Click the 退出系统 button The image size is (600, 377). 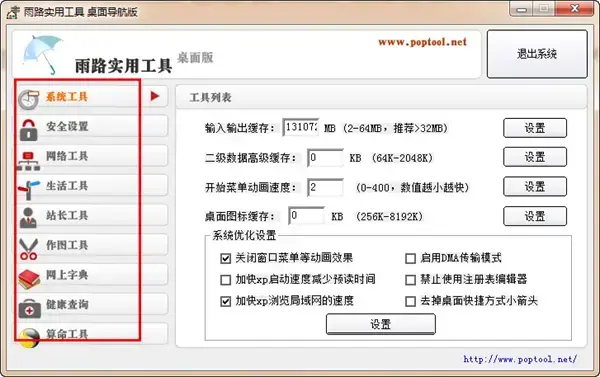pyautogui.click(x=537, y=54)
